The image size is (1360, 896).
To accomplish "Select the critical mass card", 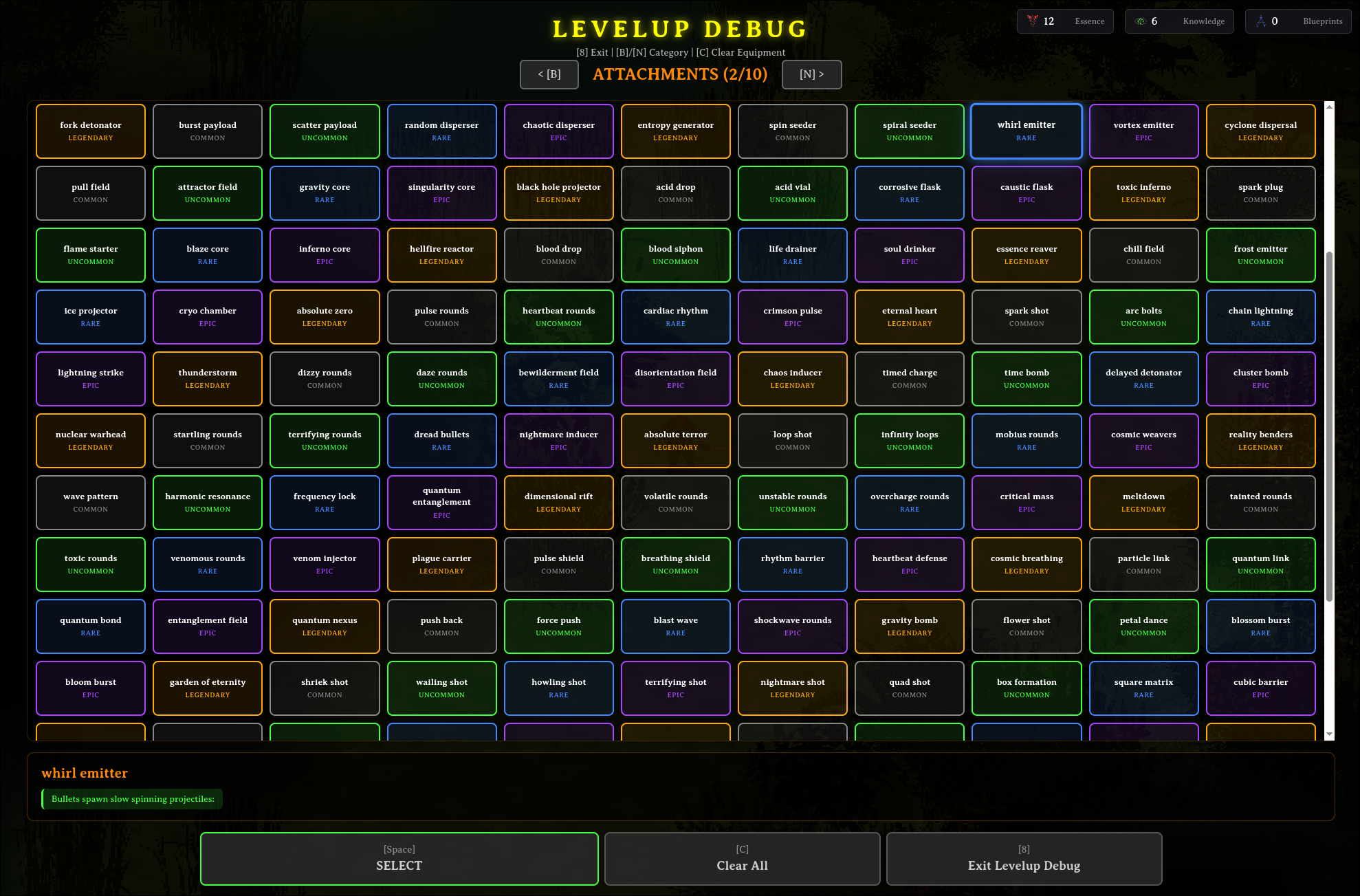I will [1027, 503].
